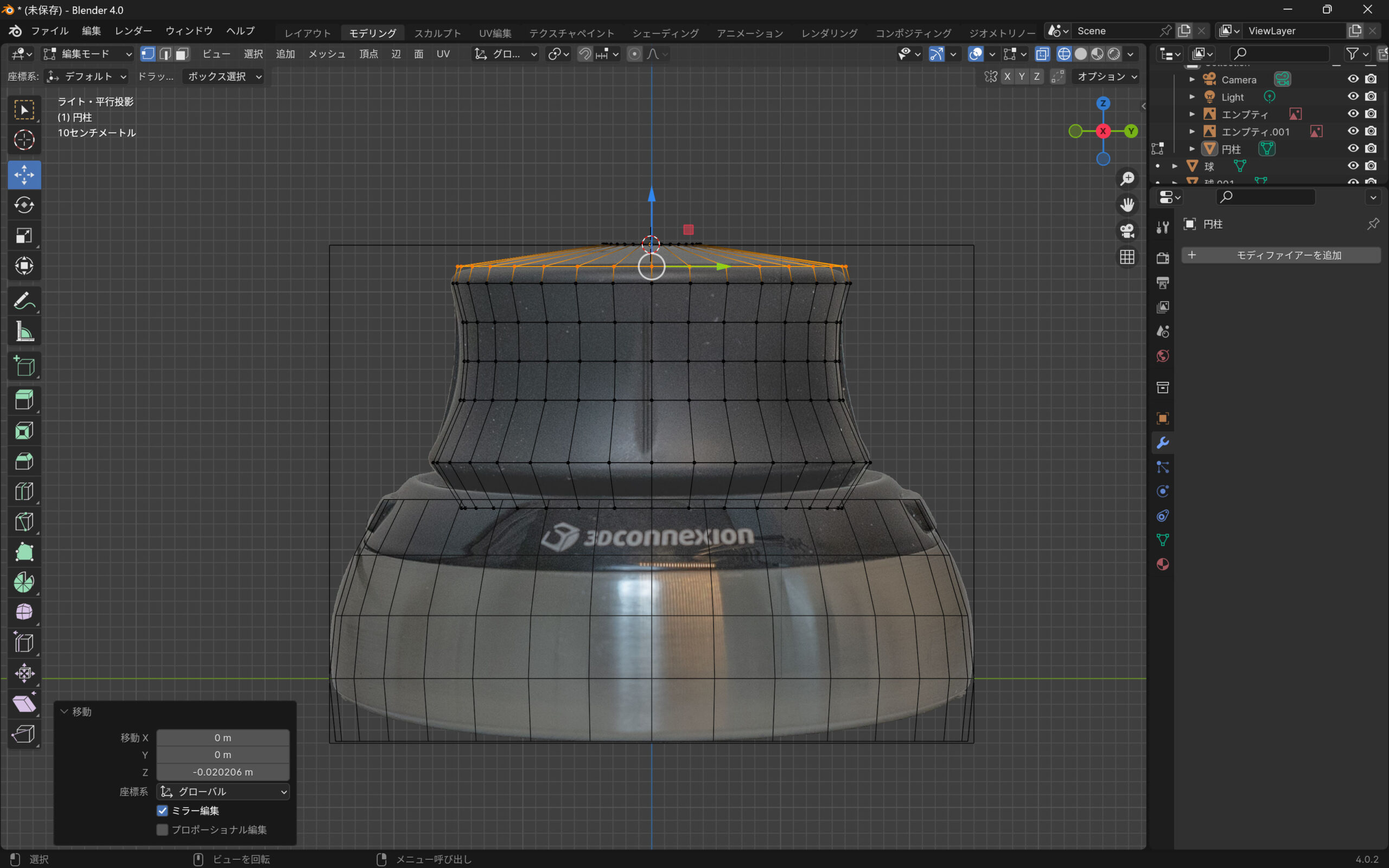Screen dimensions: 1389x868
Task: Select the Scale tool
Action: coord(24,235)
